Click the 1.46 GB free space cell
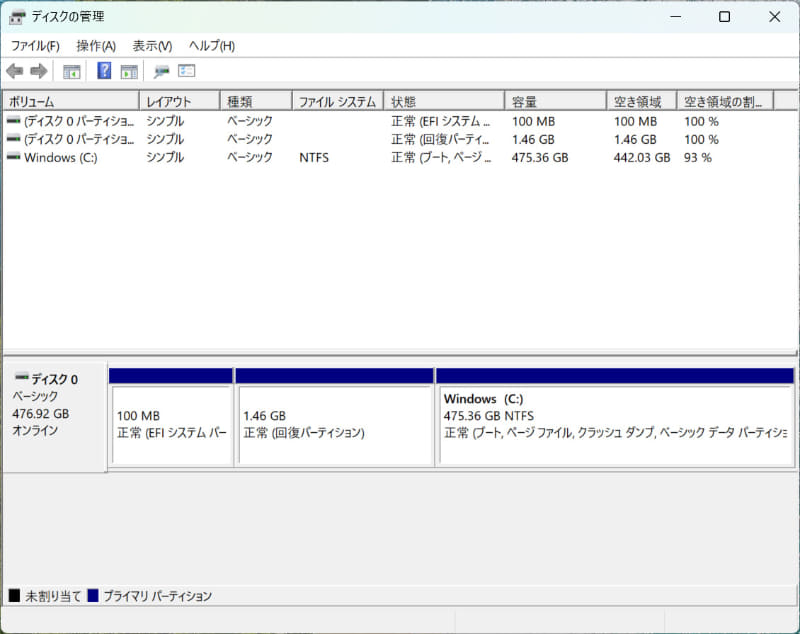Viewport: 800px width, 634px height. (x=635, y=139)
